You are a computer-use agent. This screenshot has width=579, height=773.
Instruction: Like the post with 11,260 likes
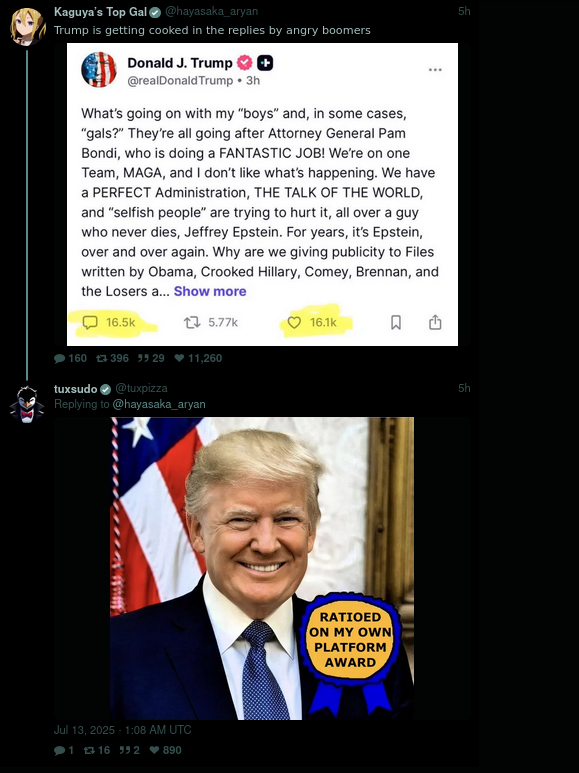coord(180,358)
